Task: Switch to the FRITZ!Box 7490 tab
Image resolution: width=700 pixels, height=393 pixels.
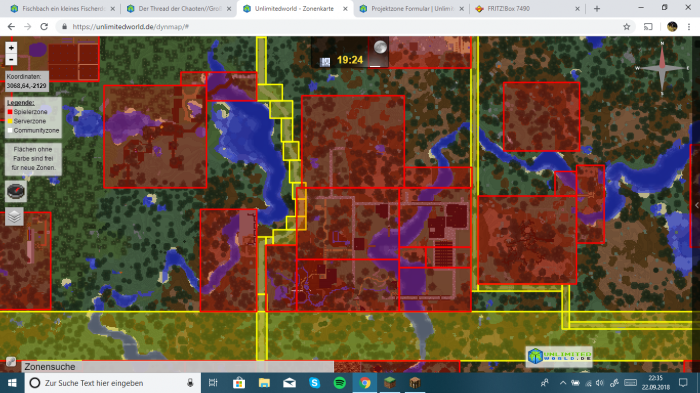Action: (x=527, y=8)
